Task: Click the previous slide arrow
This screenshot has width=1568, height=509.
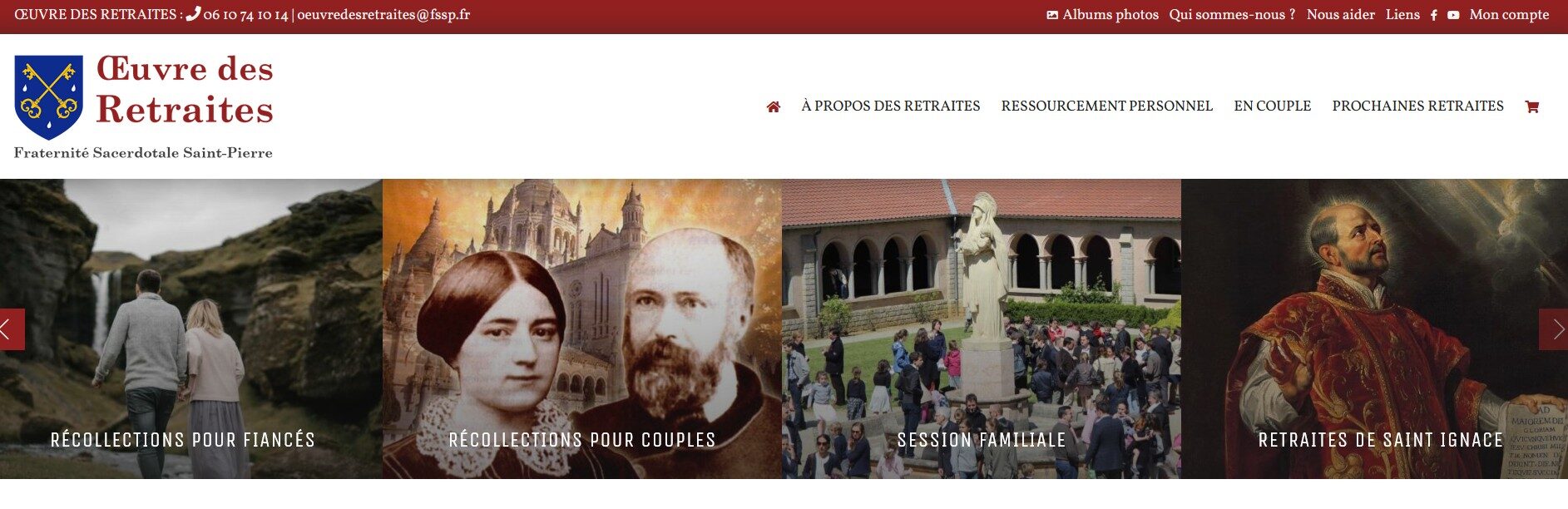Action: click(12, 329)
